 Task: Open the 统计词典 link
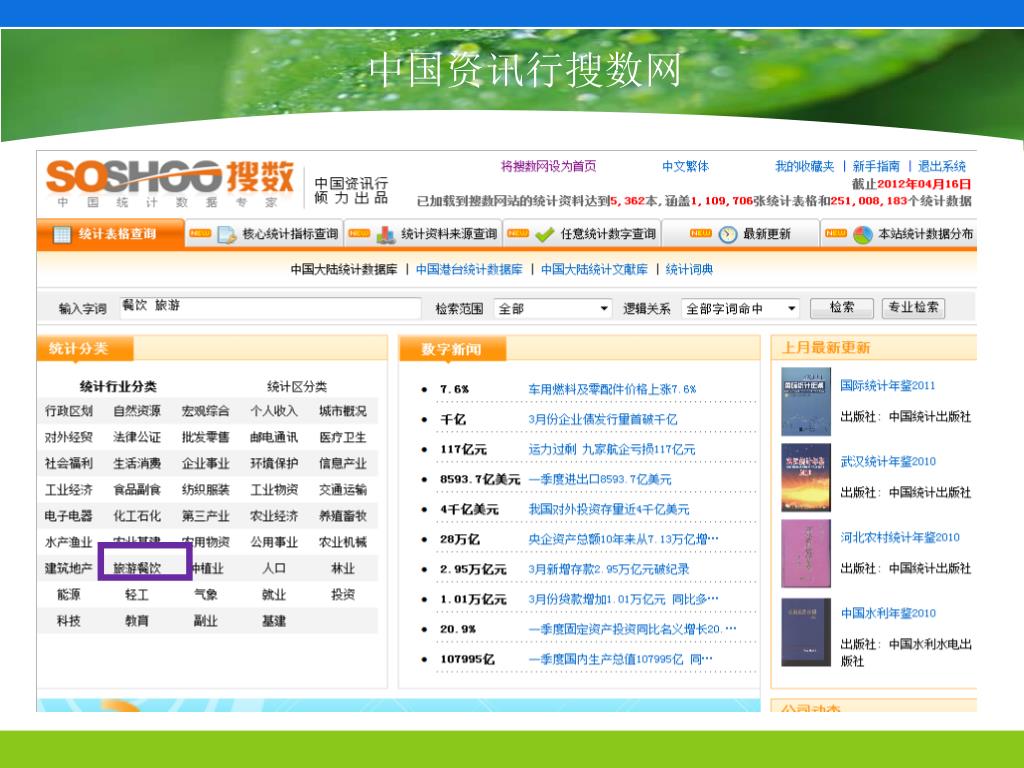689,269
